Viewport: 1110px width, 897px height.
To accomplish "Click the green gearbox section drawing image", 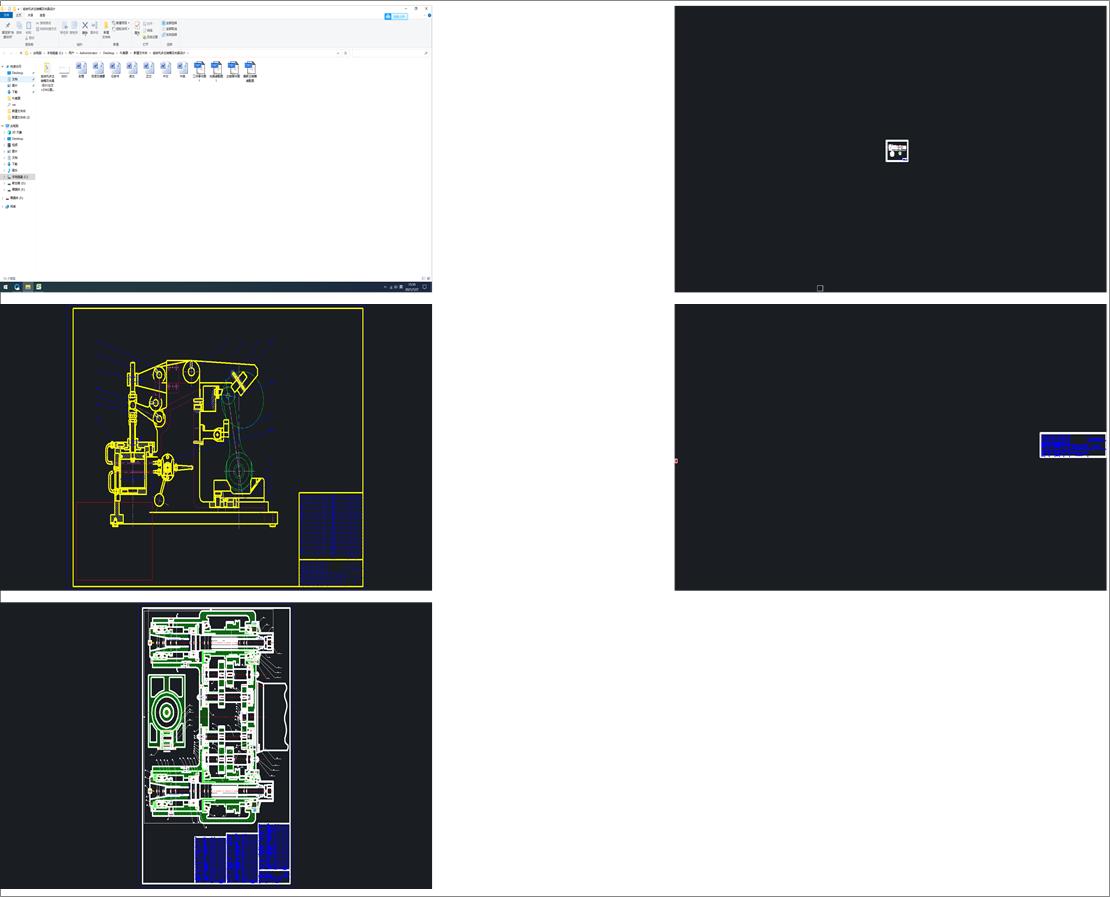I will 217,745.
